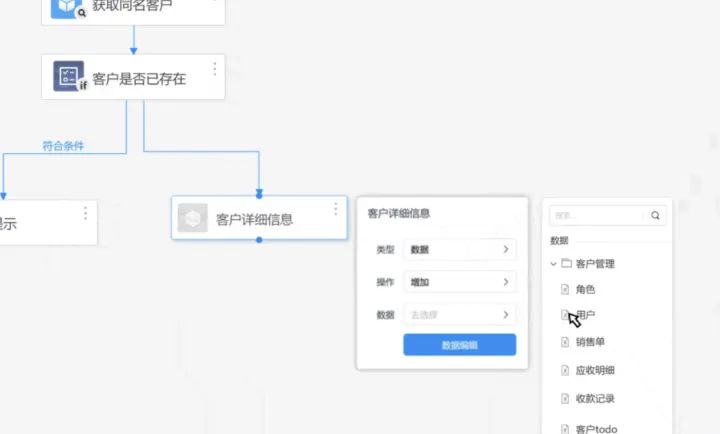
Task: Select 角色 in the data list
Action: click(x=585, y=290)
